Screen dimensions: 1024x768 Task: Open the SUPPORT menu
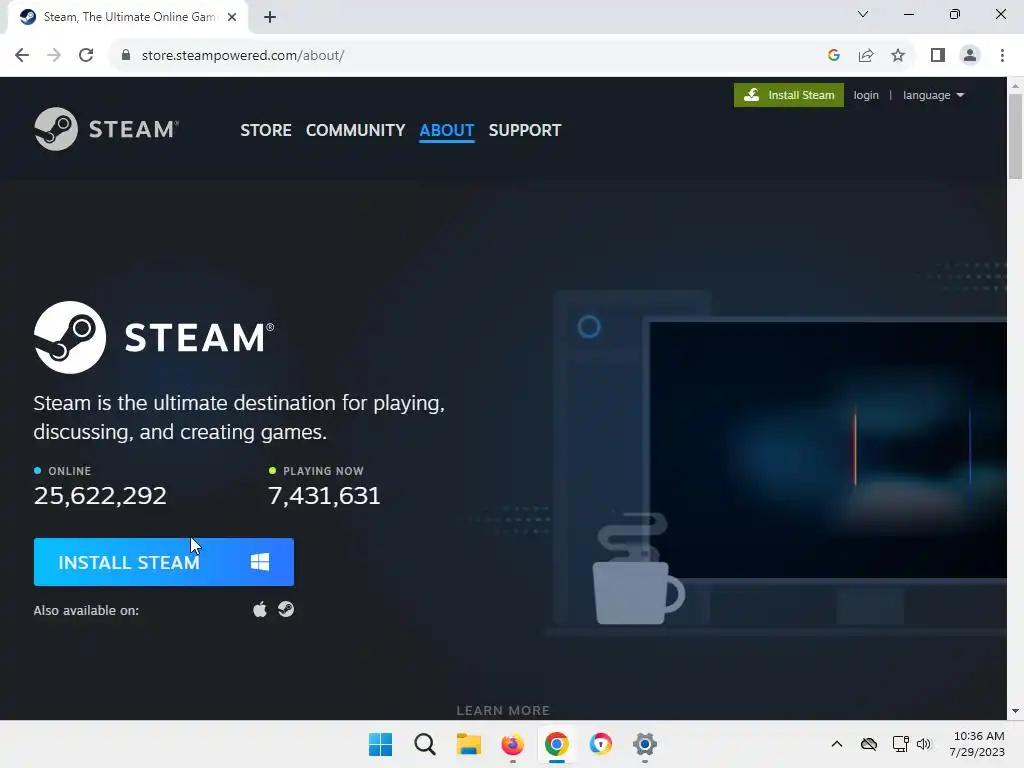tap(525, 130)
